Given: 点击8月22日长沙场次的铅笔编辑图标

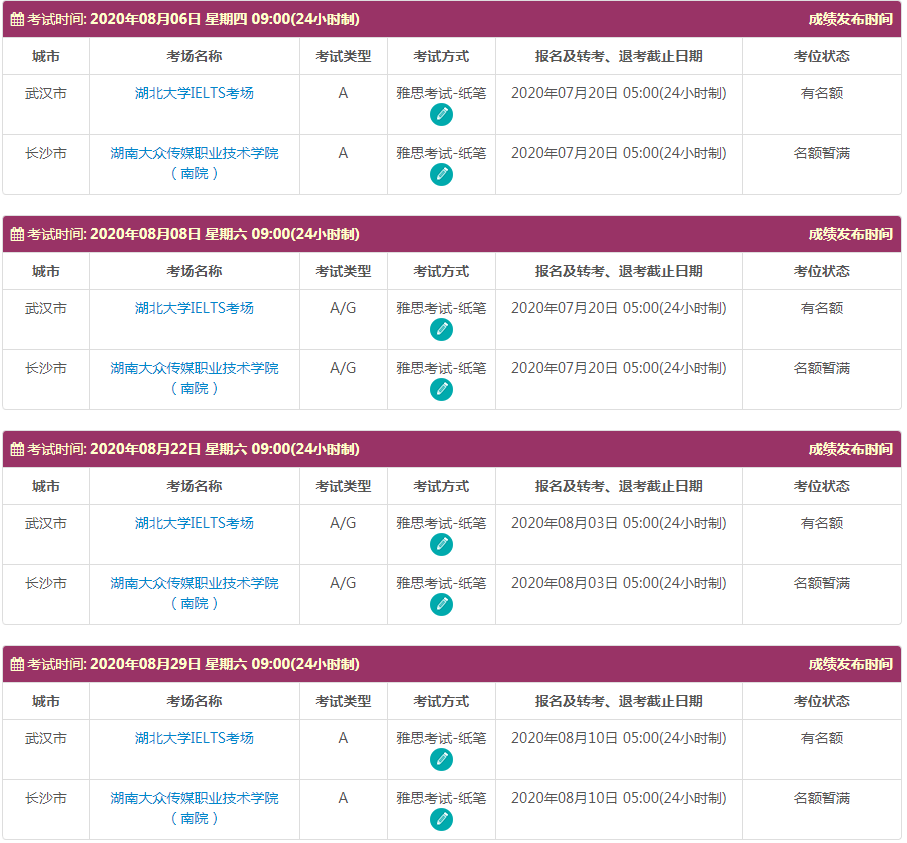Looking at the screenshot, I should 440,603.
